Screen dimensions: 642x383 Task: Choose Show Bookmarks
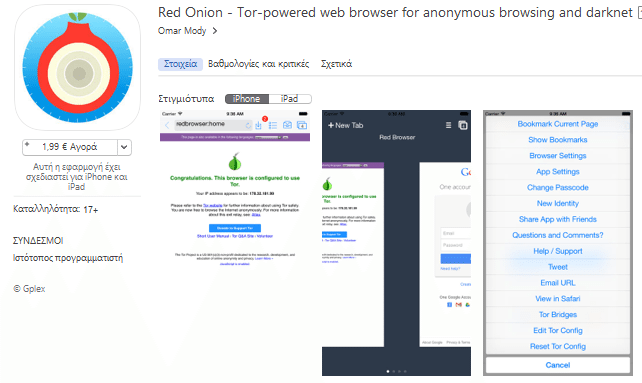click(x=558, y=140)
